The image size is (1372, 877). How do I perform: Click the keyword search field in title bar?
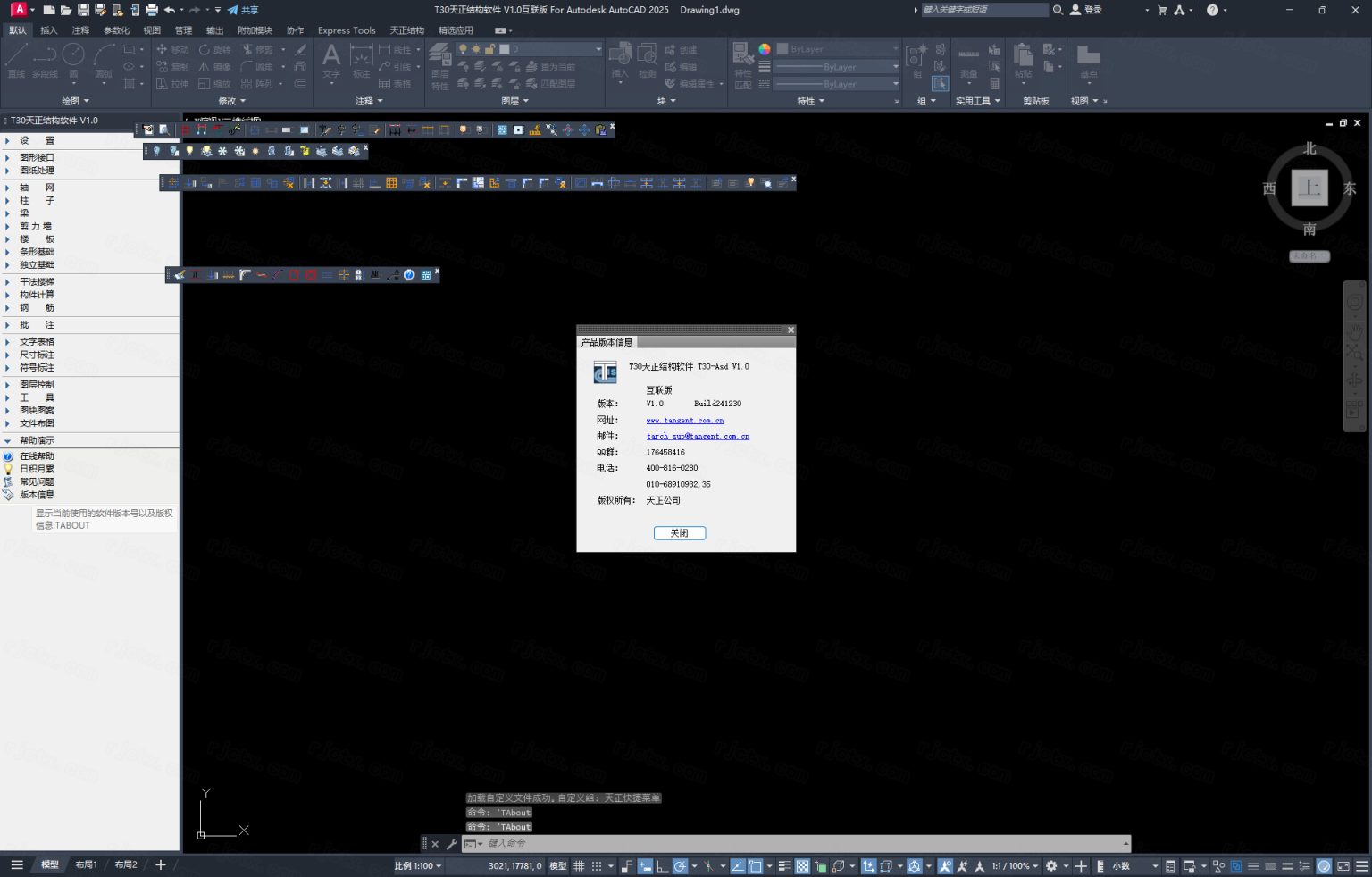coord(984,10)
